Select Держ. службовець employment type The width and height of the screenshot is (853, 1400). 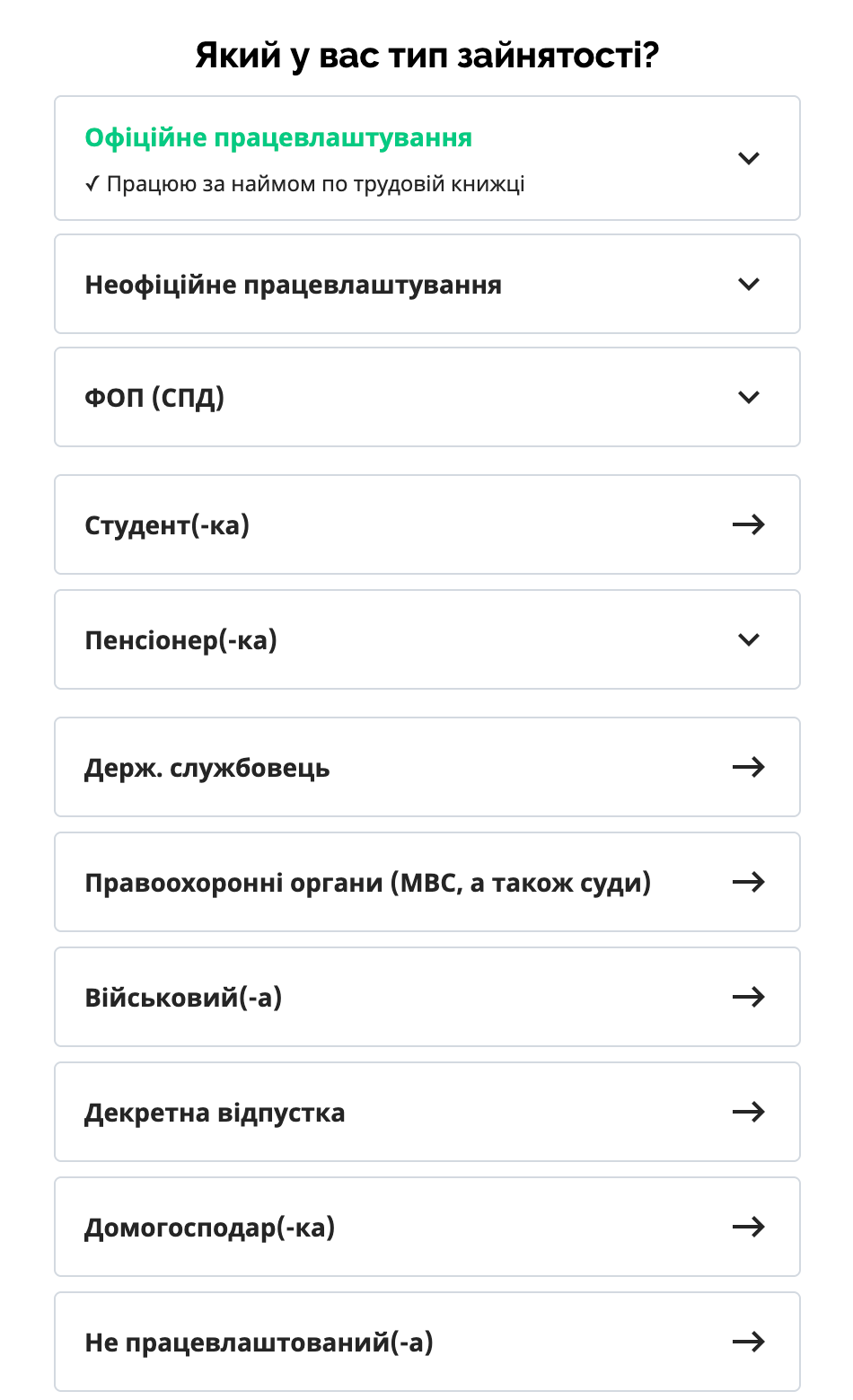point(207,768)
